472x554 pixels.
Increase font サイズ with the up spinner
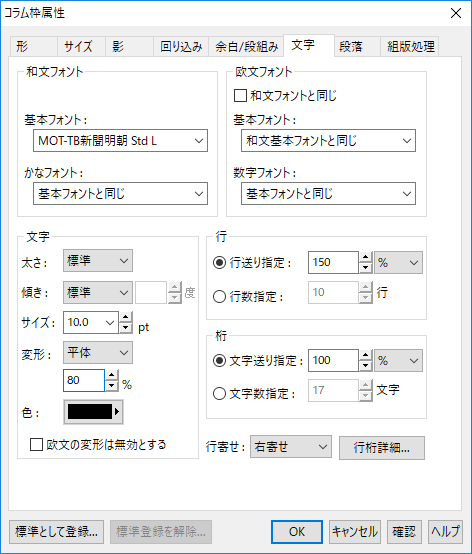click(x=126, y=317)
